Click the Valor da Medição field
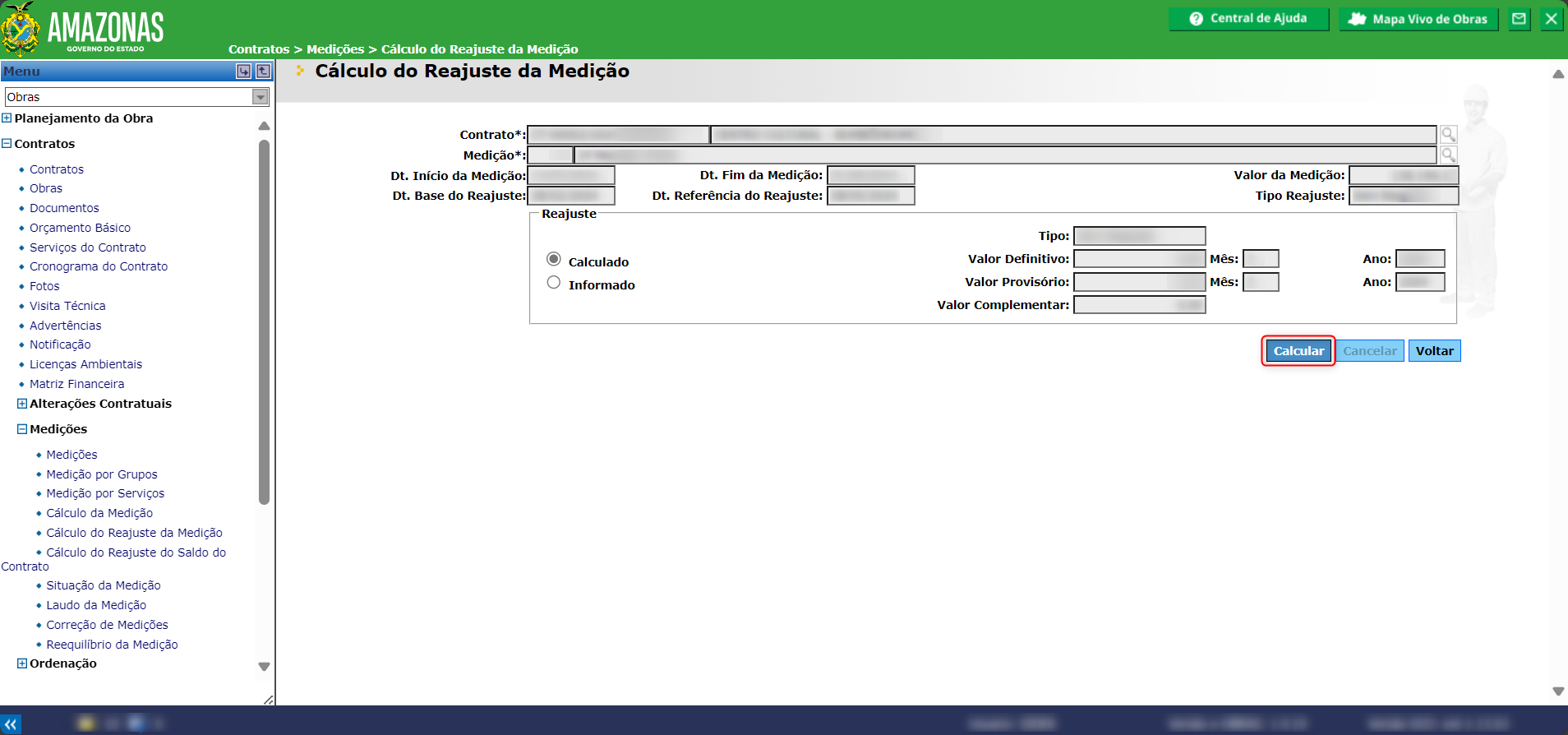This screenshot has width=1568, height=735. tap(1404, 175)
